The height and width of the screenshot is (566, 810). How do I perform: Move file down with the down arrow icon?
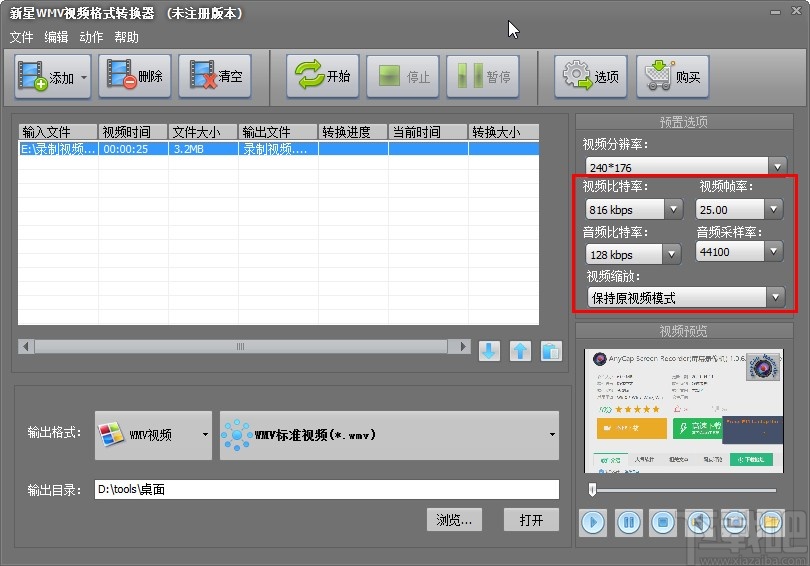pyautogui.click(x=489, y=351)
